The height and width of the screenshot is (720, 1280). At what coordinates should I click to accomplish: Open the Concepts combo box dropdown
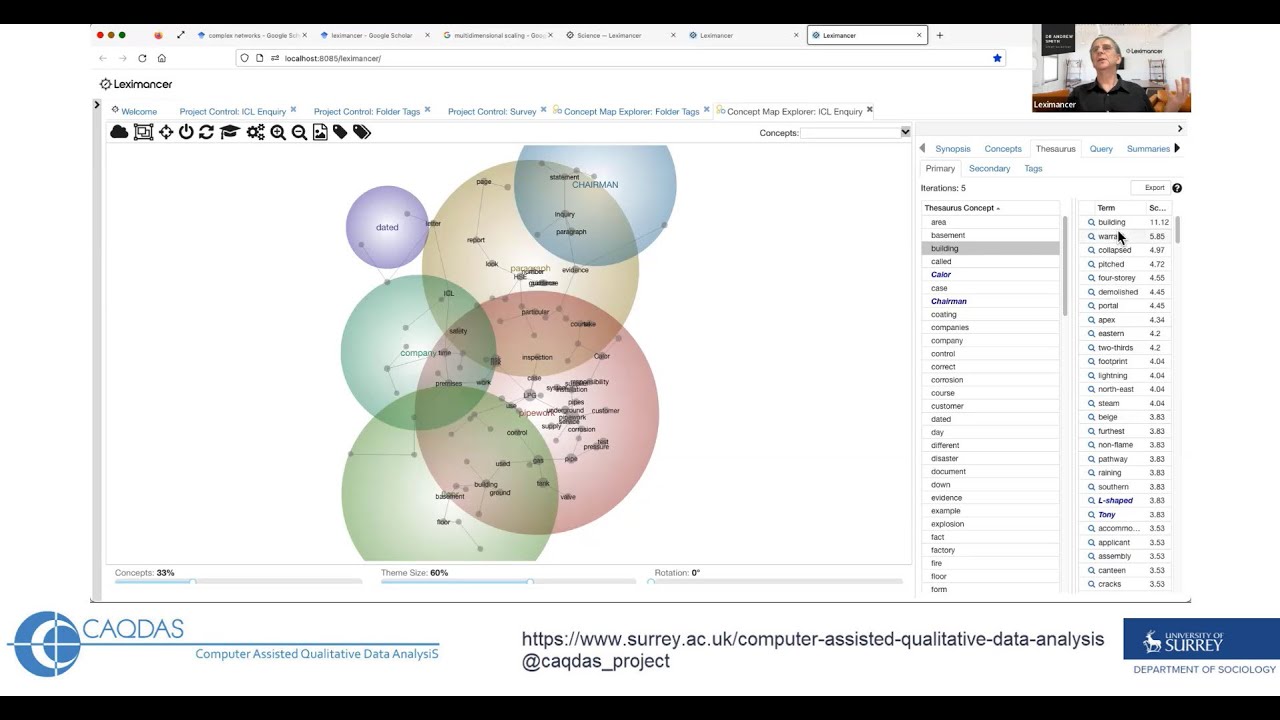tap(905, 132)
